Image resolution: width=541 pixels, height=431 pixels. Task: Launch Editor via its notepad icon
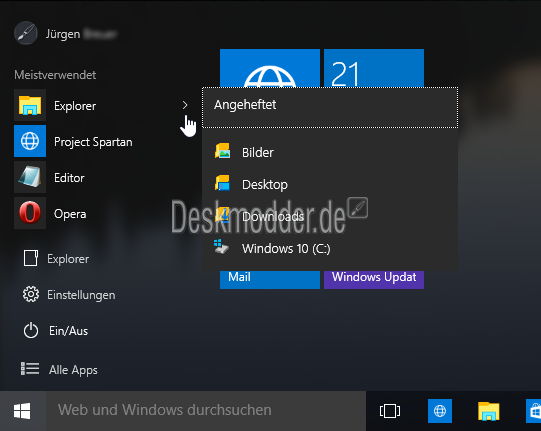(x=30, y=177)
